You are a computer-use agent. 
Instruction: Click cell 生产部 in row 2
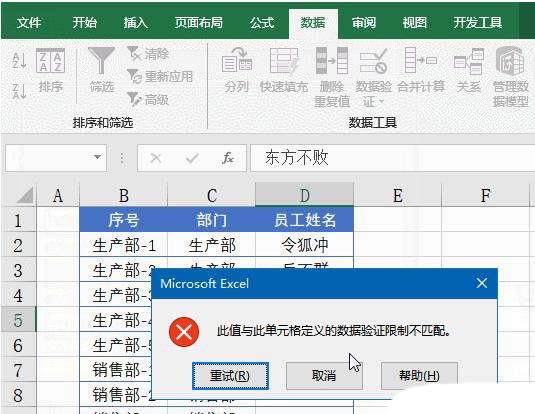point(212,245)
